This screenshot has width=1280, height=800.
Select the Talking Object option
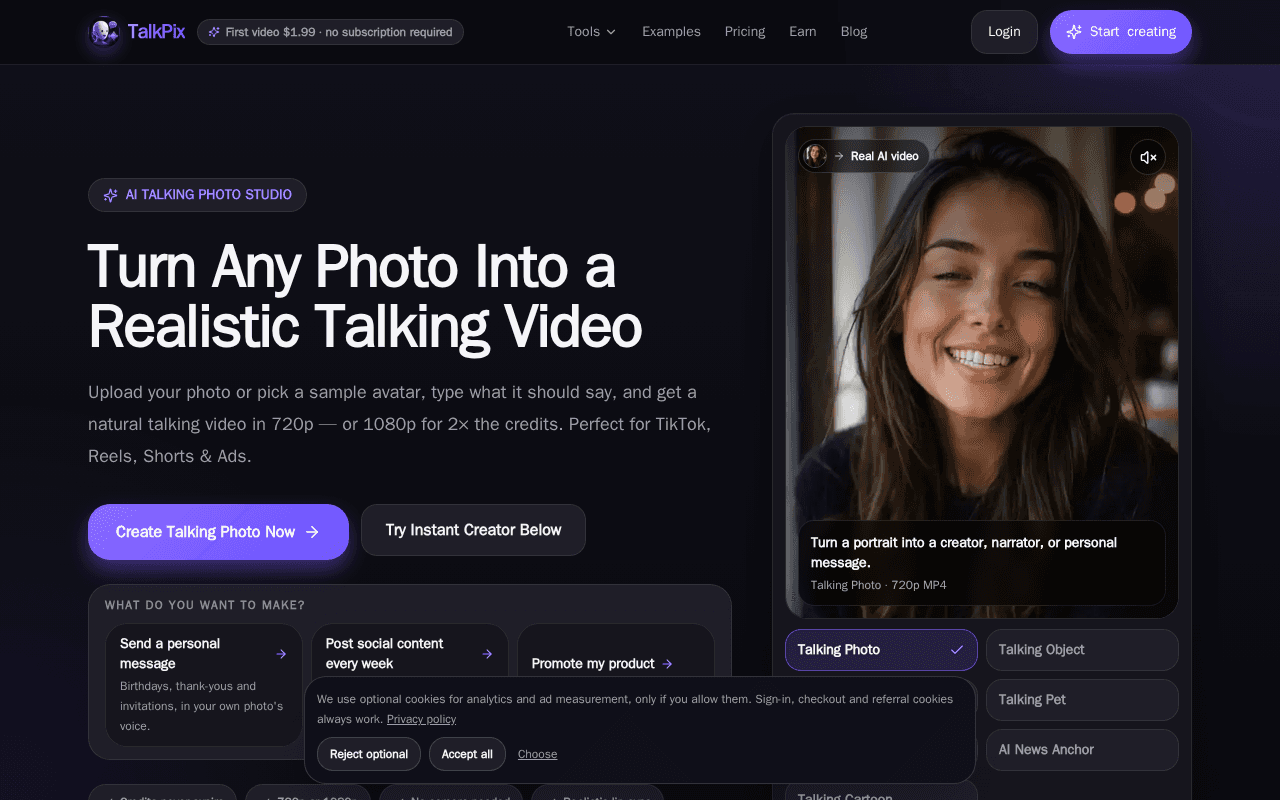1082,650
